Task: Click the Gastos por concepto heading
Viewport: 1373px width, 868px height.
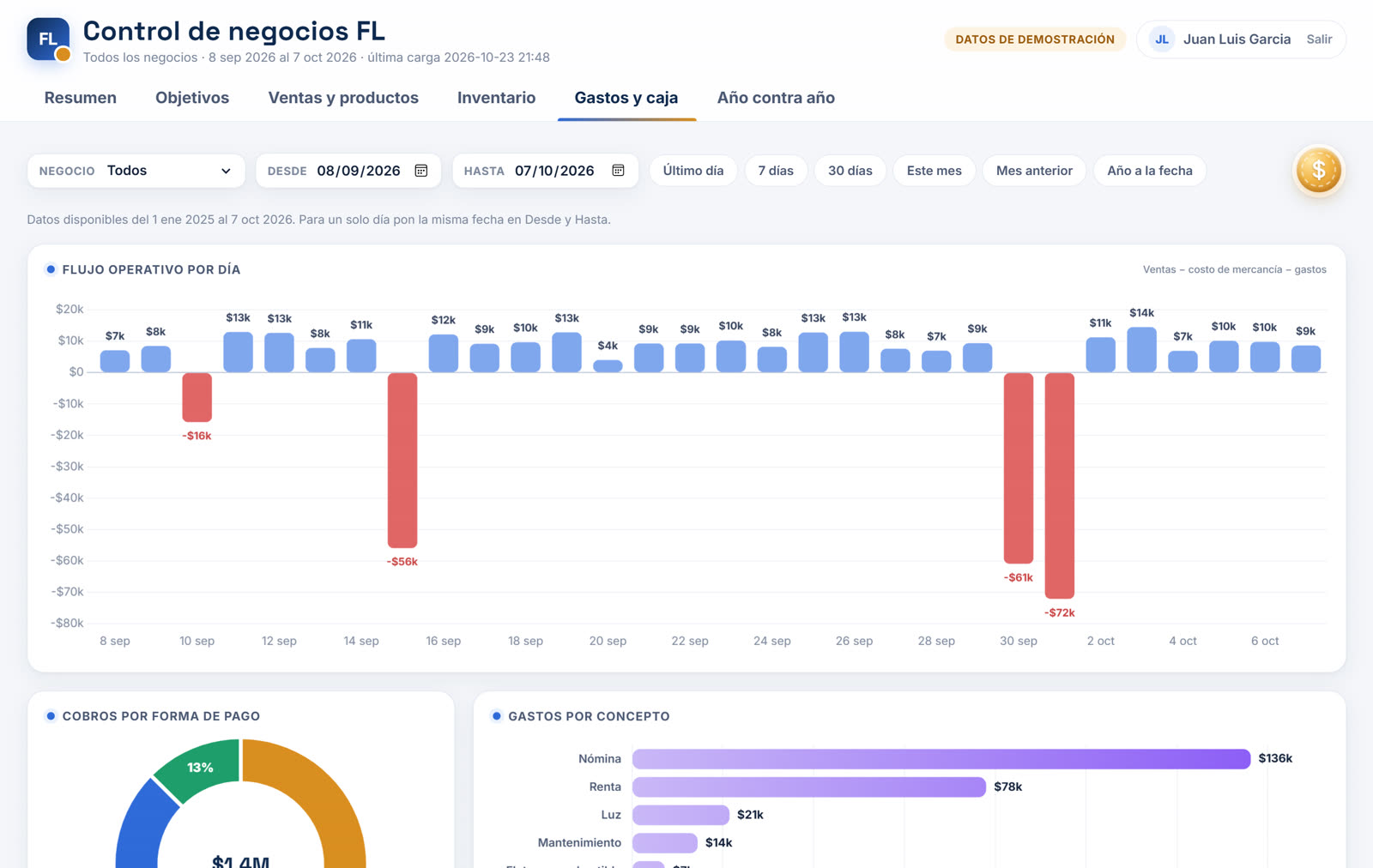Action: 589,716
